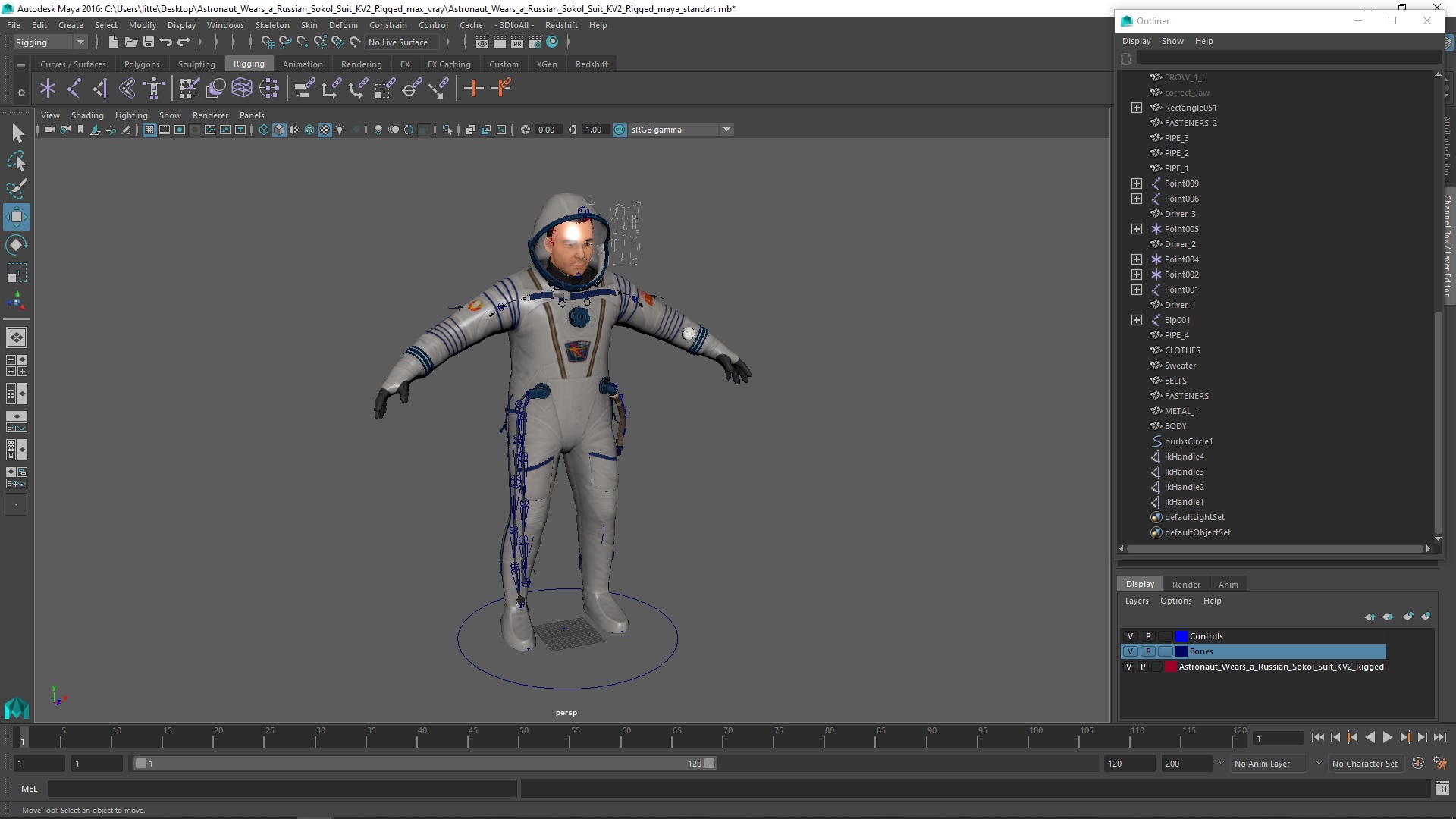Go to end of playback range

point(1439,737)
